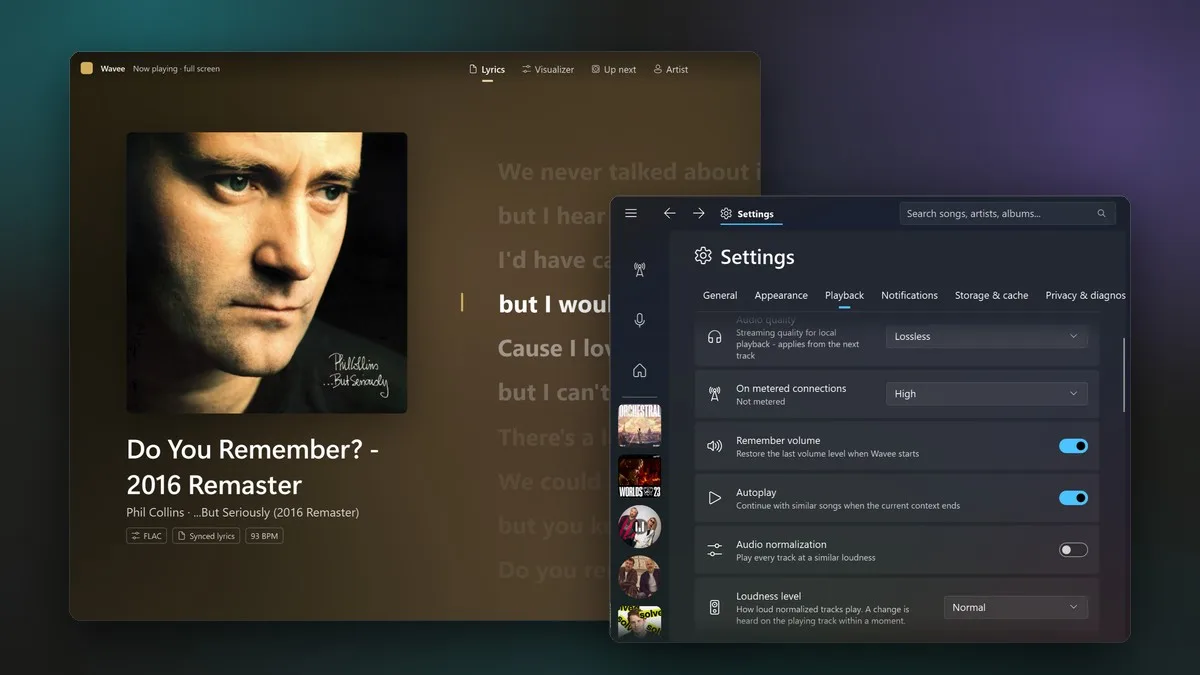
Task: Click highlighted lyric "but I woul"
Action: (554, 304)
